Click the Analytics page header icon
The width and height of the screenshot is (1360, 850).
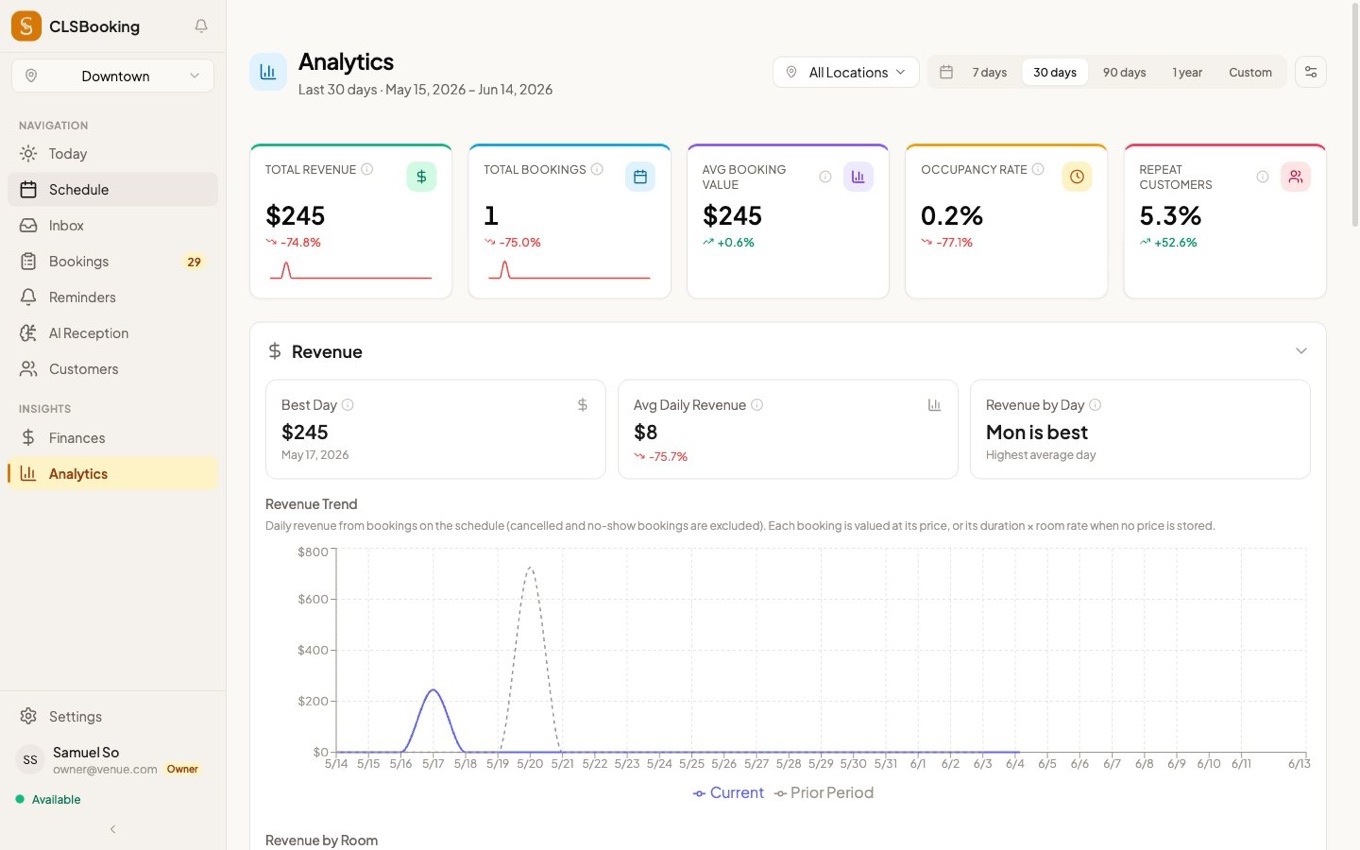(268, 72)
